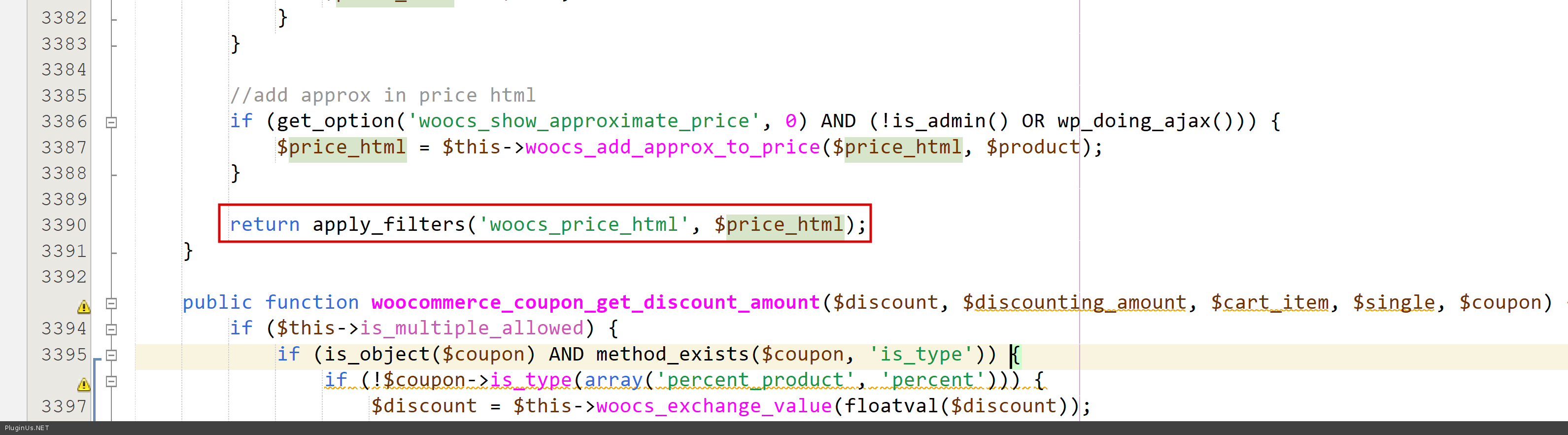Toggle fold marker on line 3395
This screenshot has height=435, width=1568.
click(111, 355)
